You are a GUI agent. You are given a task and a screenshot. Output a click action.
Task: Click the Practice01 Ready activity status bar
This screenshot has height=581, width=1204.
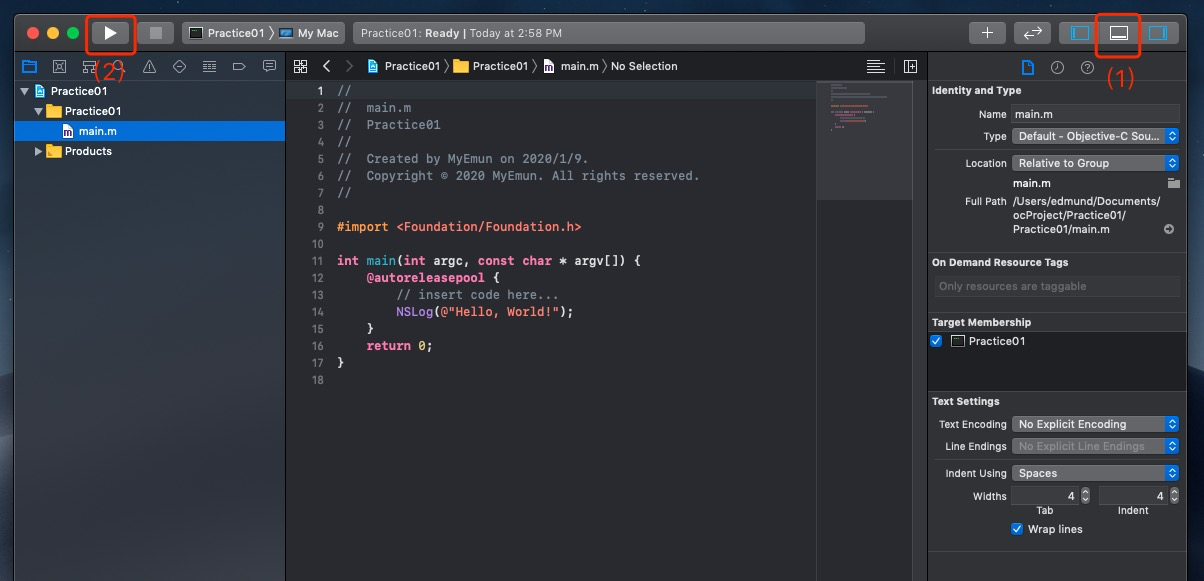click(x=608, y=33)
